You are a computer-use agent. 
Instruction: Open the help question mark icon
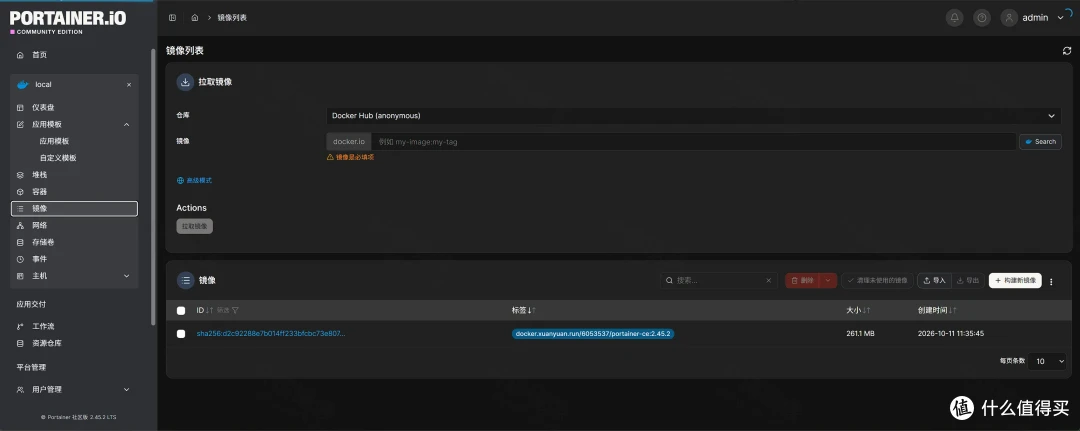(982, 18)
